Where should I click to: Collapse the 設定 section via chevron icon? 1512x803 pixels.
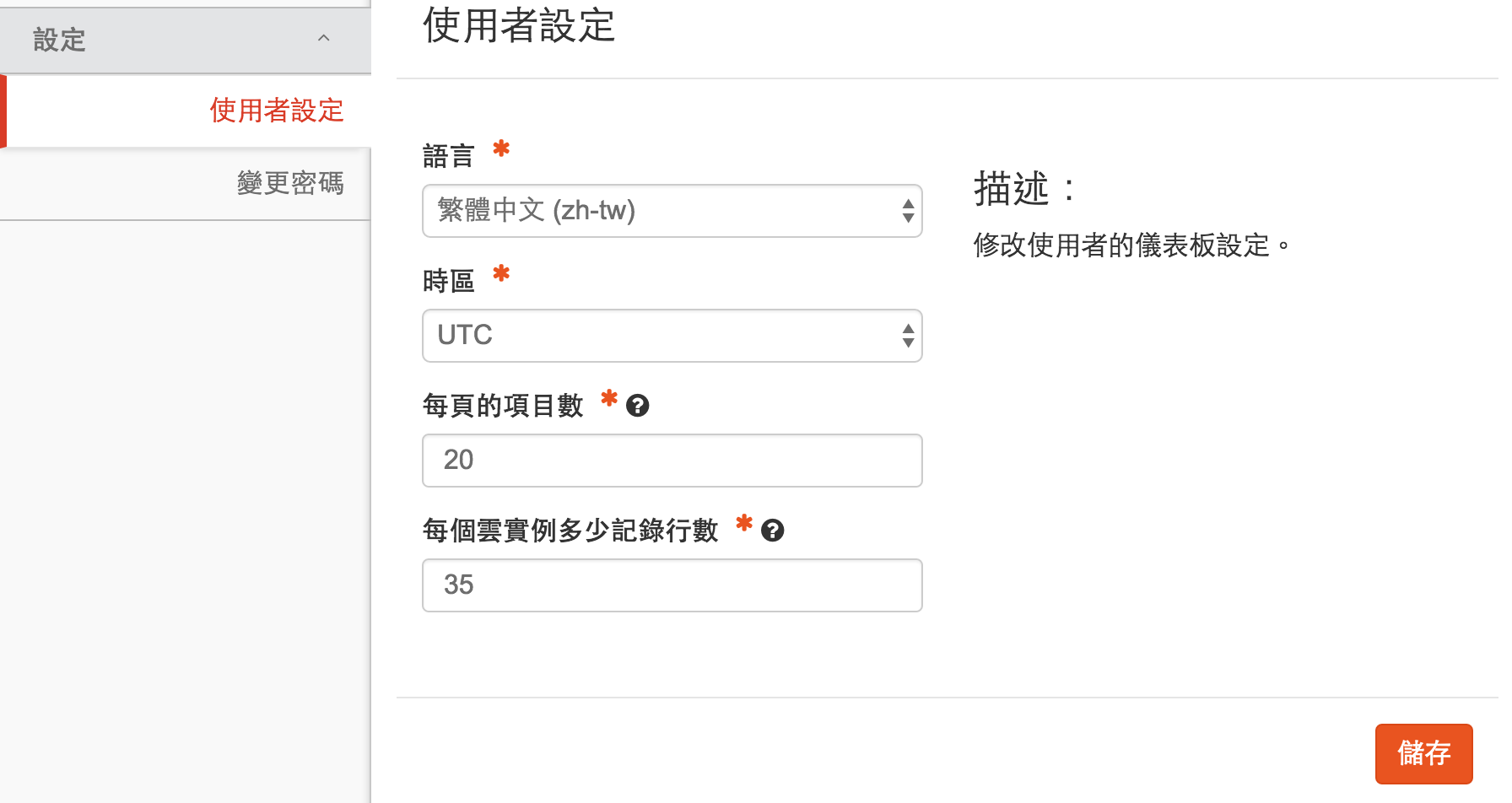pos(323,39)
